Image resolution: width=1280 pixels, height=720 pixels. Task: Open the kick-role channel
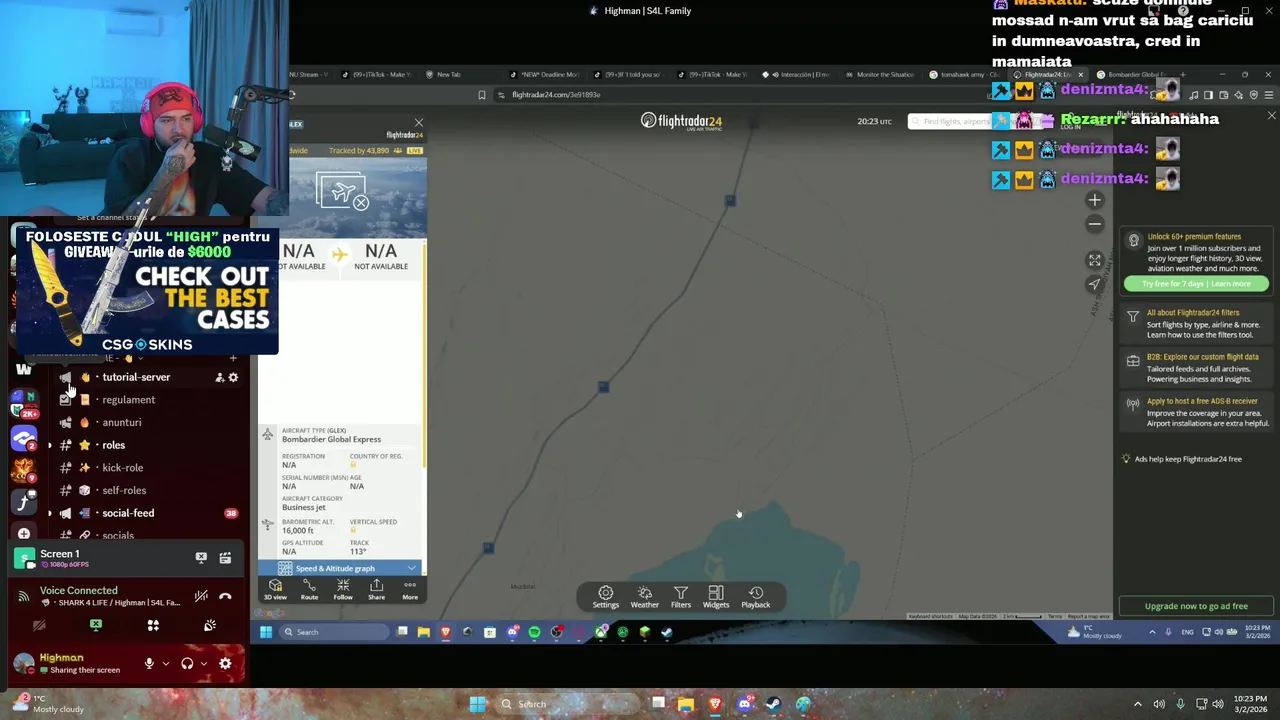[x=122, y=468]
